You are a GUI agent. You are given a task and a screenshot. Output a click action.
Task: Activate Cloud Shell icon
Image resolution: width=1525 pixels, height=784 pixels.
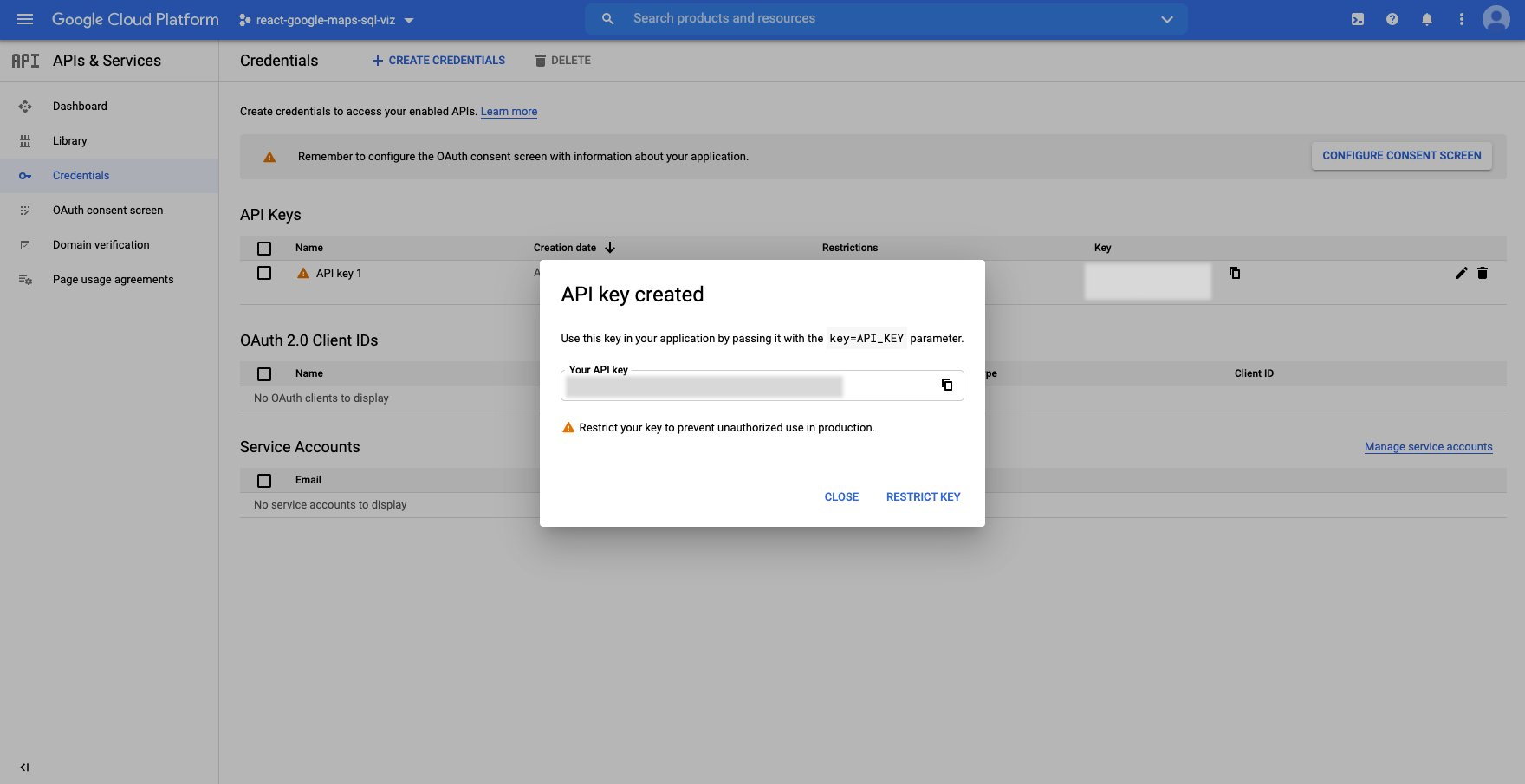[x=1358, y=19]
